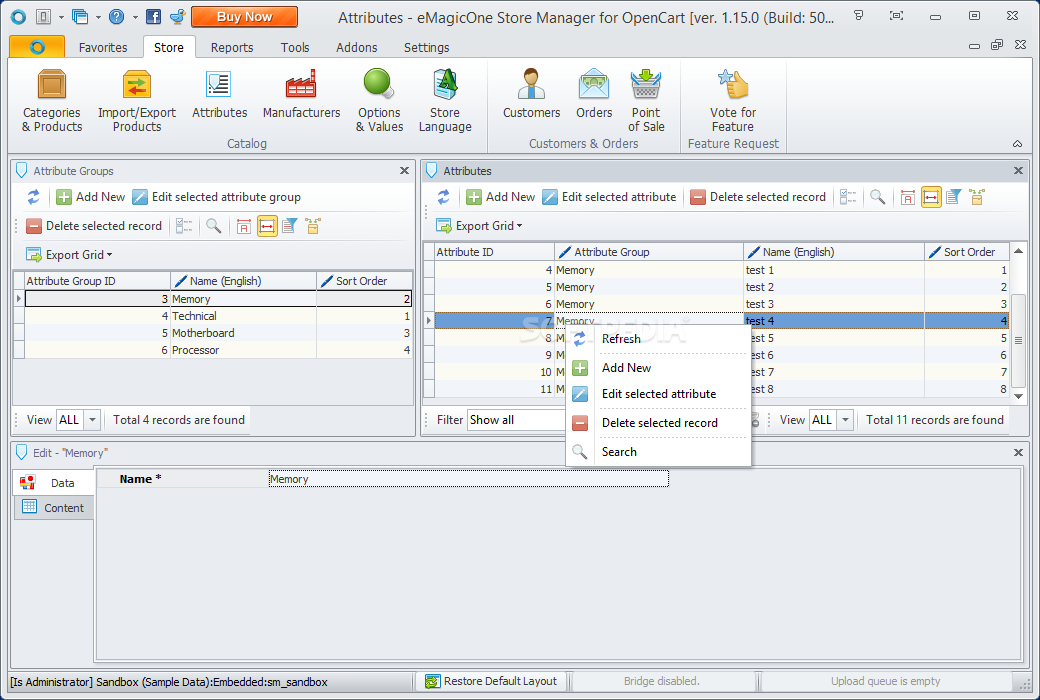Click search magnifier in Attributes toolbar

coord(878,197)
